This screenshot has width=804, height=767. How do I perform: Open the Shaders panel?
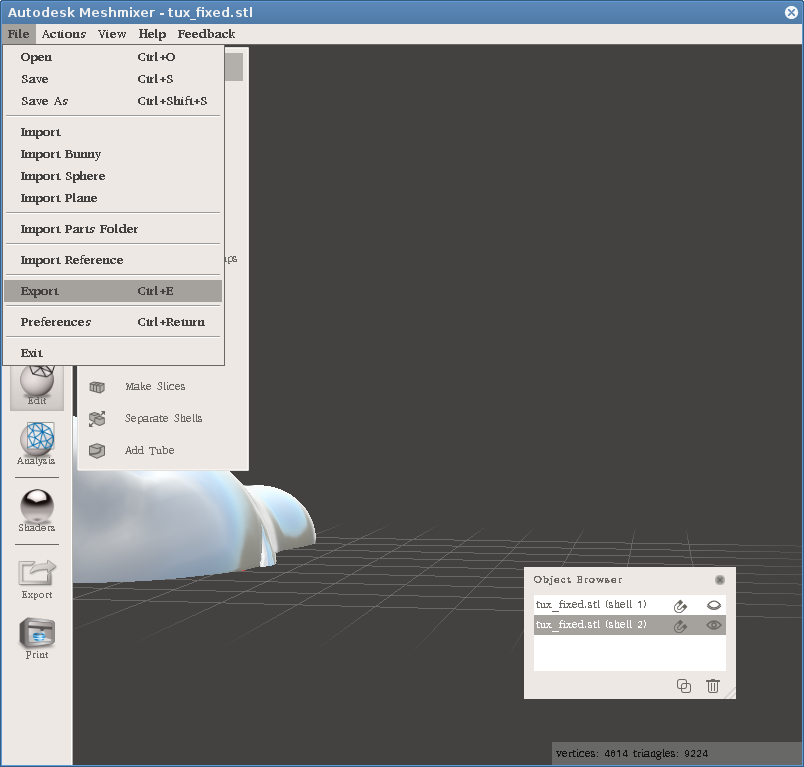click(37, 511)
